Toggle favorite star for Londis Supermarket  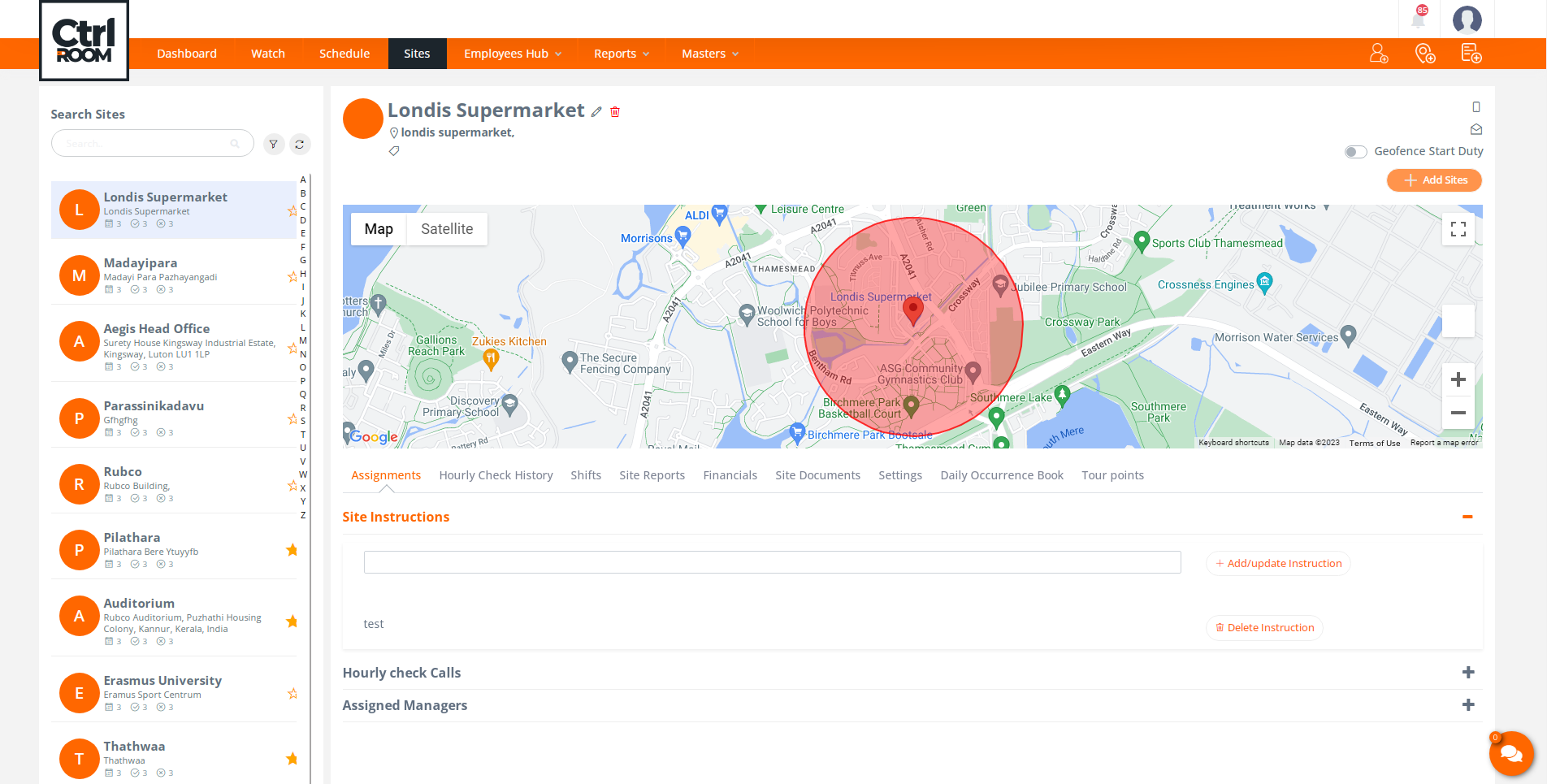[x=292, y=211]
